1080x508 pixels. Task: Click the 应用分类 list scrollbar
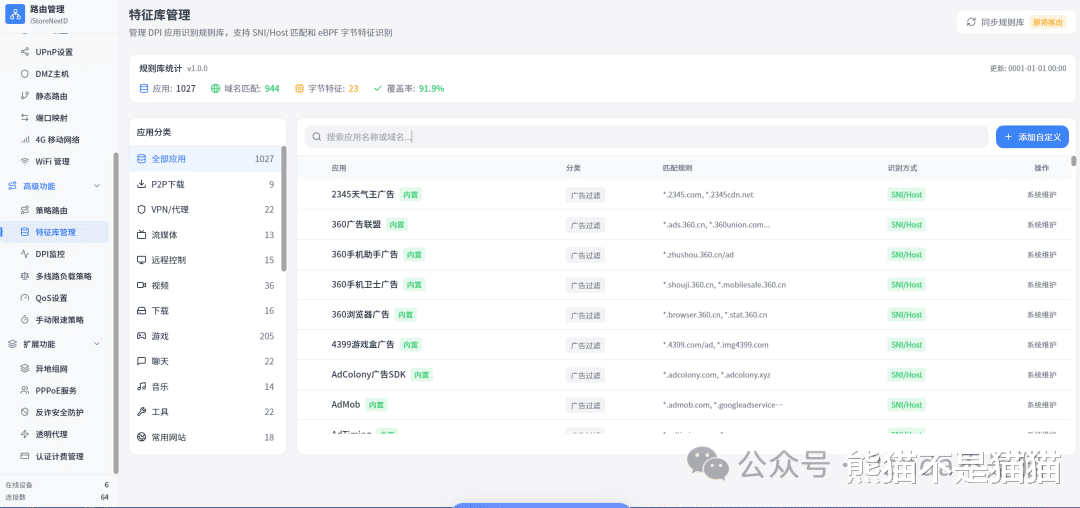(283, 208)
